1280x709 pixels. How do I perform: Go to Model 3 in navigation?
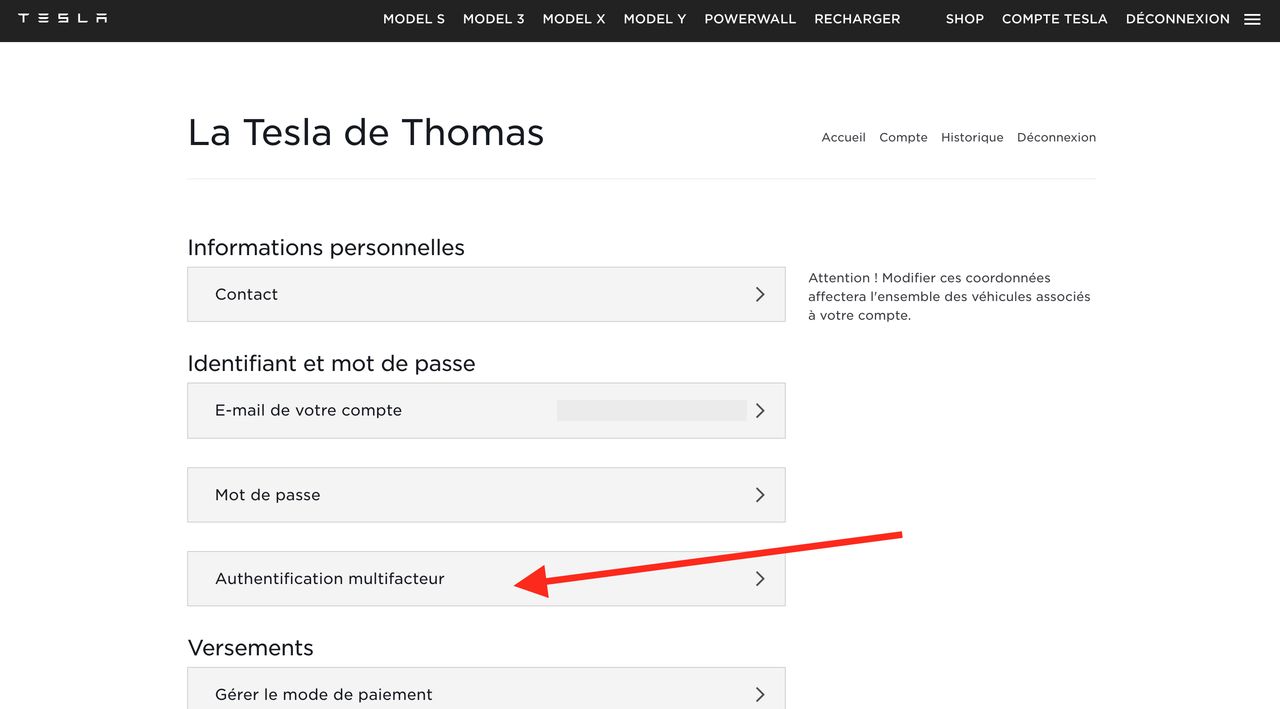click(494, 19)
